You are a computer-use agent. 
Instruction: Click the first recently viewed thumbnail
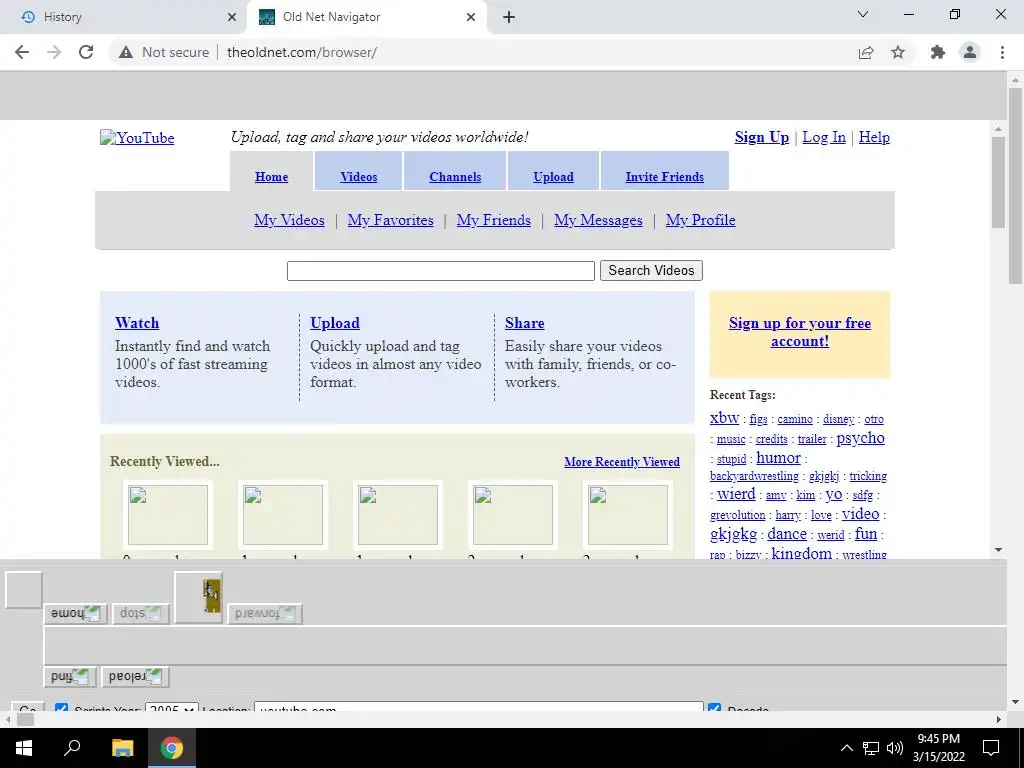(168, 515)
